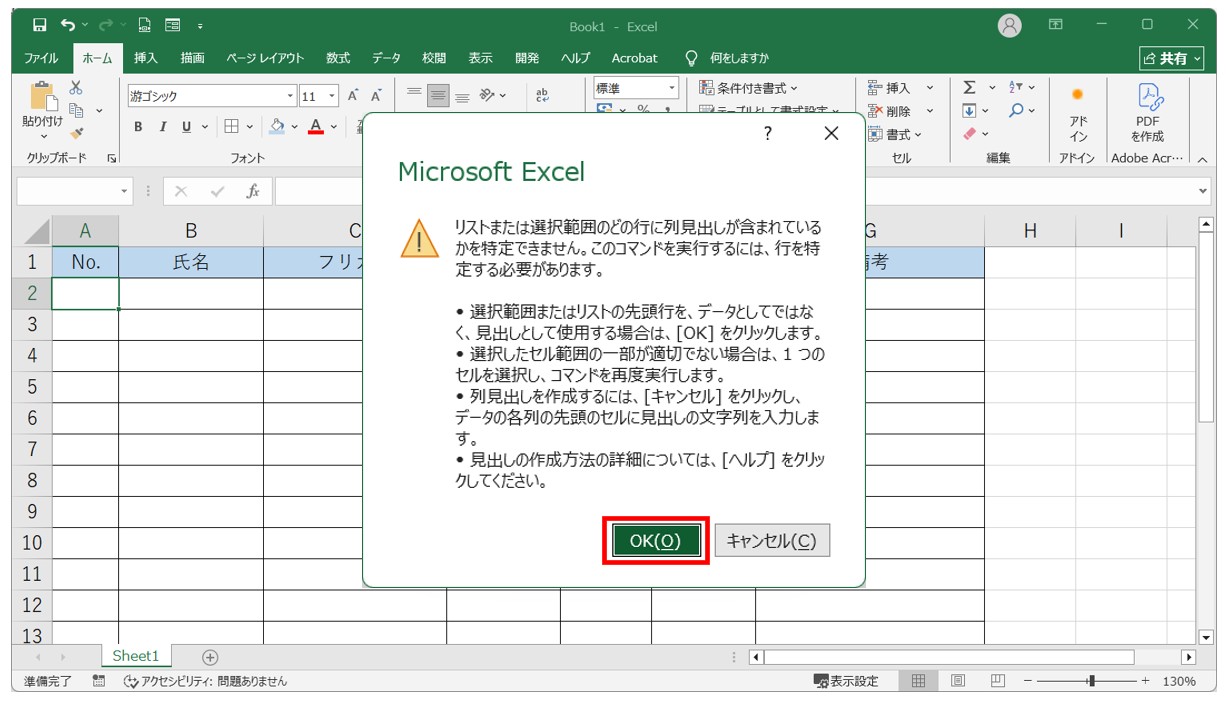Toggle italic formatting
This screenshot has height=702, width=1226.
point(163,126)
